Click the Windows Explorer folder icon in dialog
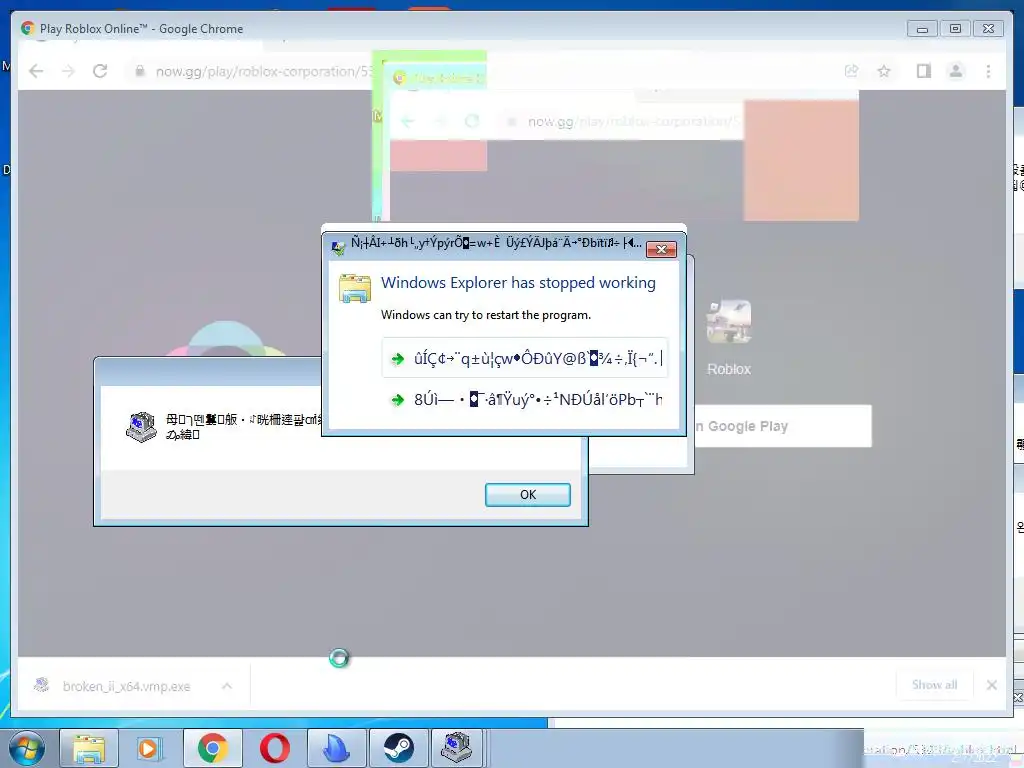Screen dimensions: 1024x768 click(x=355, y=289)
